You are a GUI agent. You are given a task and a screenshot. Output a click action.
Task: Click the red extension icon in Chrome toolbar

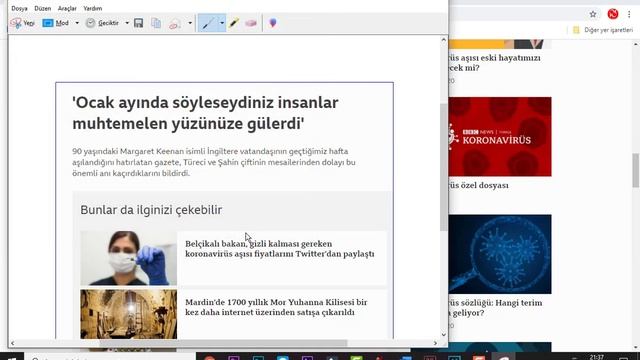click(x=613, y=14)
